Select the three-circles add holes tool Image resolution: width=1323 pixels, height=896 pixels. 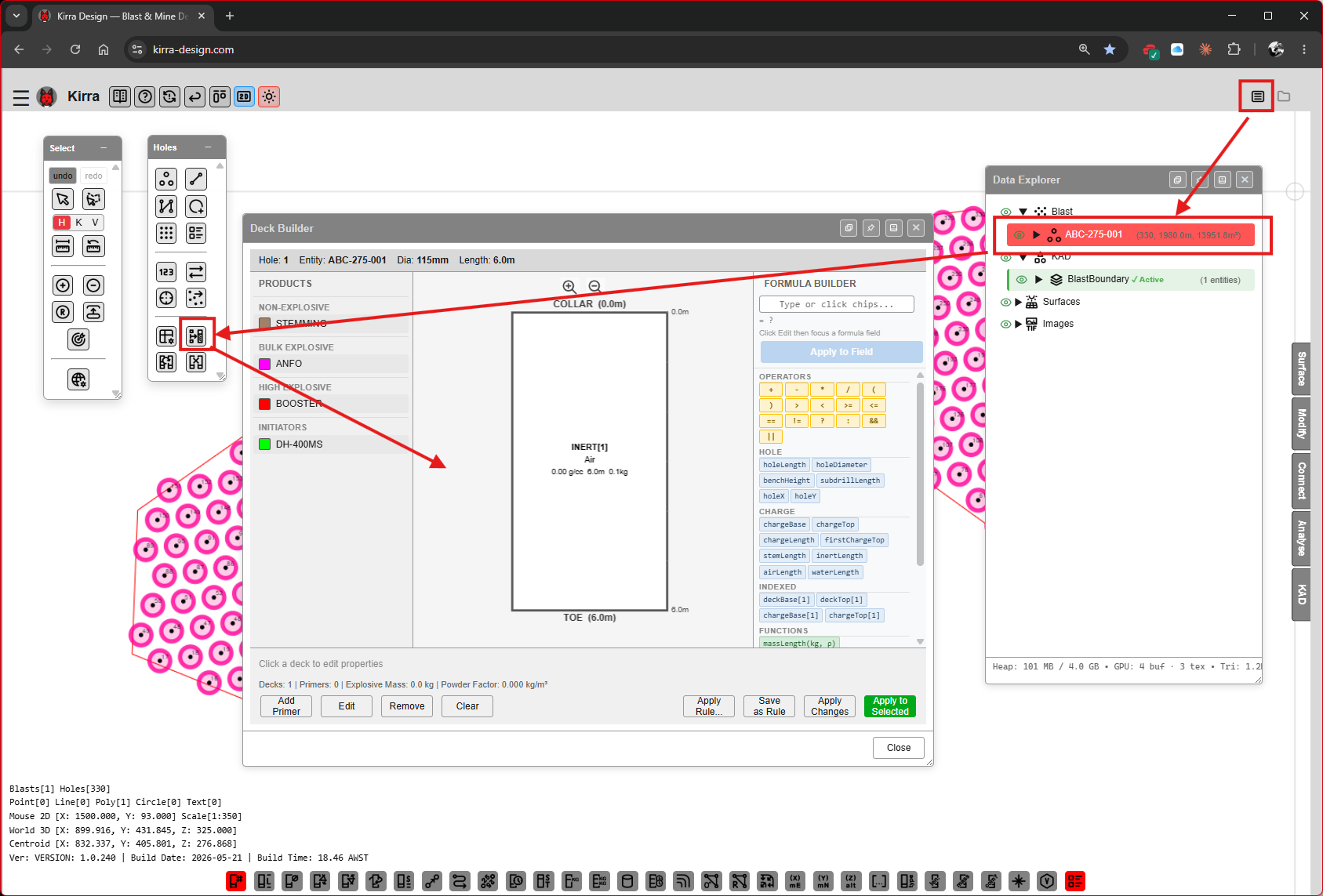(166, 180)
